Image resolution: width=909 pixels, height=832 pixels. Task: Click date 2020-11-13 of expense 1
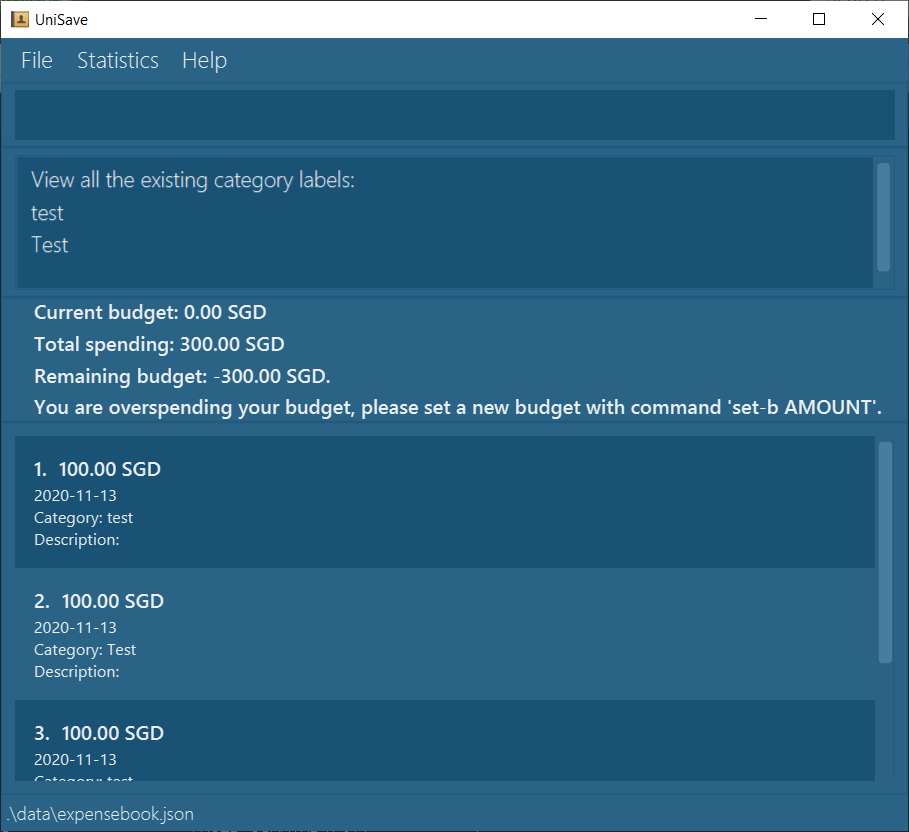click(x=75, y=496)
